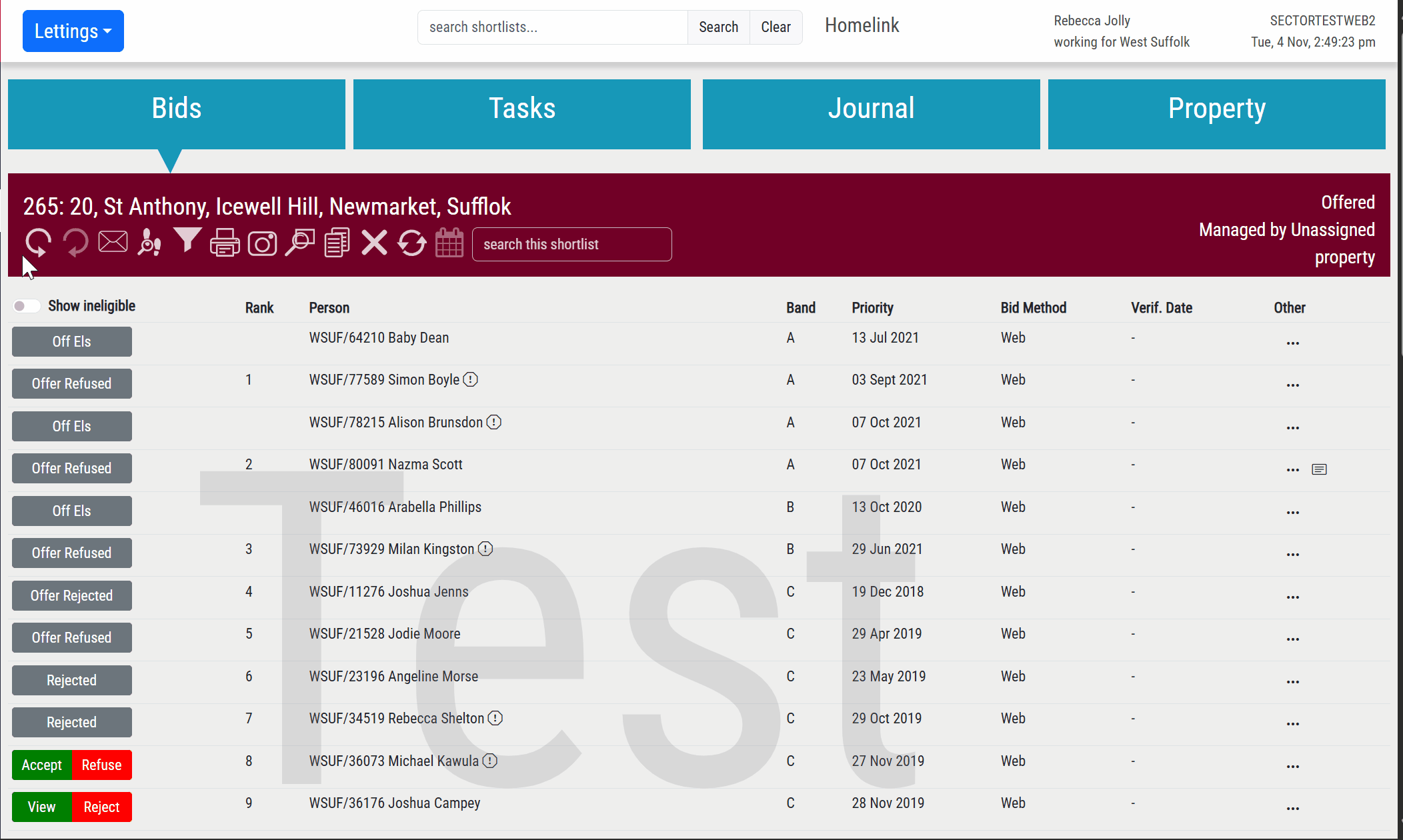The width and height of the screenshot is (1403, 840).
Task: Click Accept for Michael Kawula
Action: click(41, 765)
